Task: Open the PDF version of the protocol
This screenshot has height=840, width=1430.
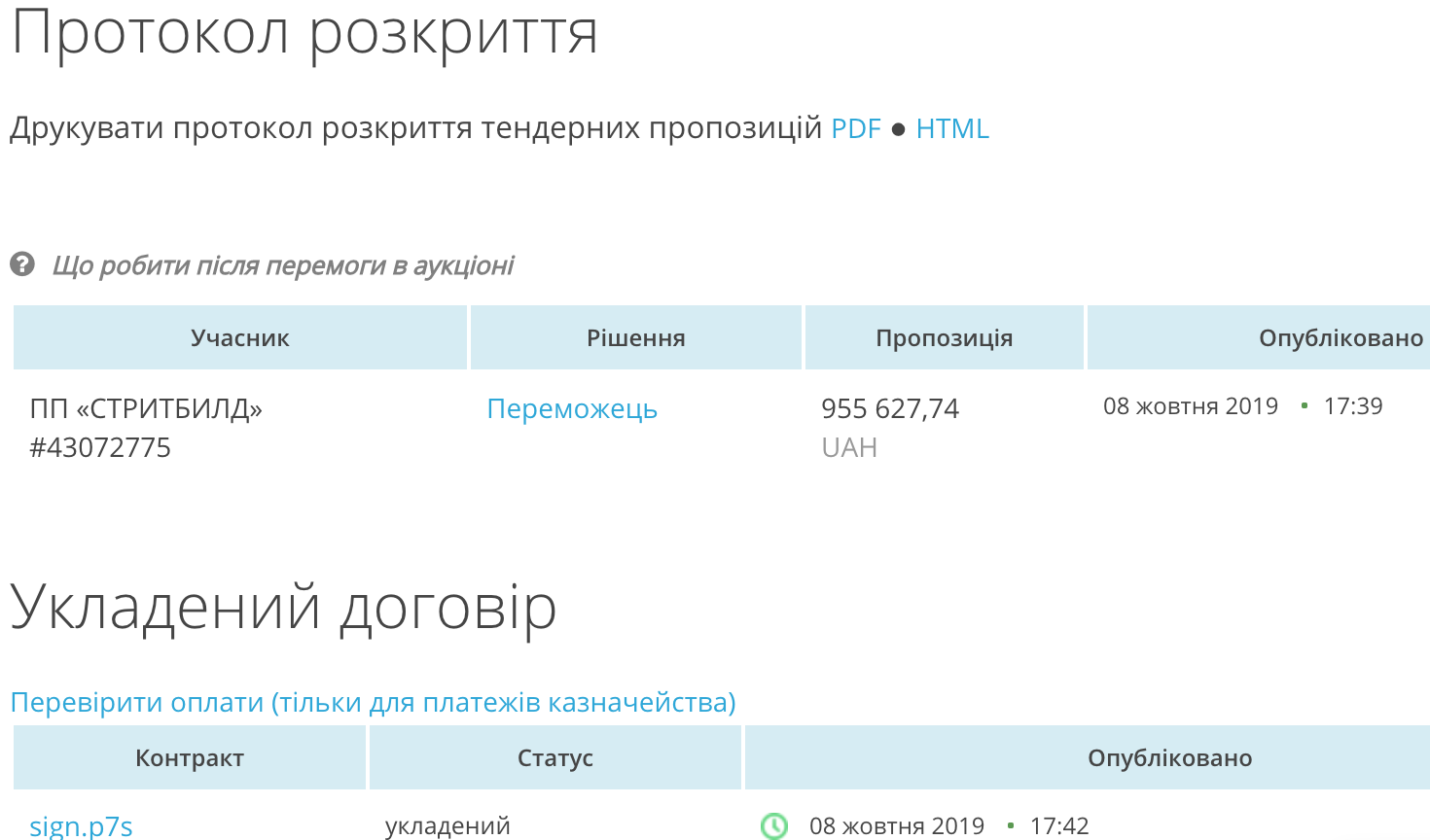Action: point(855,128)
